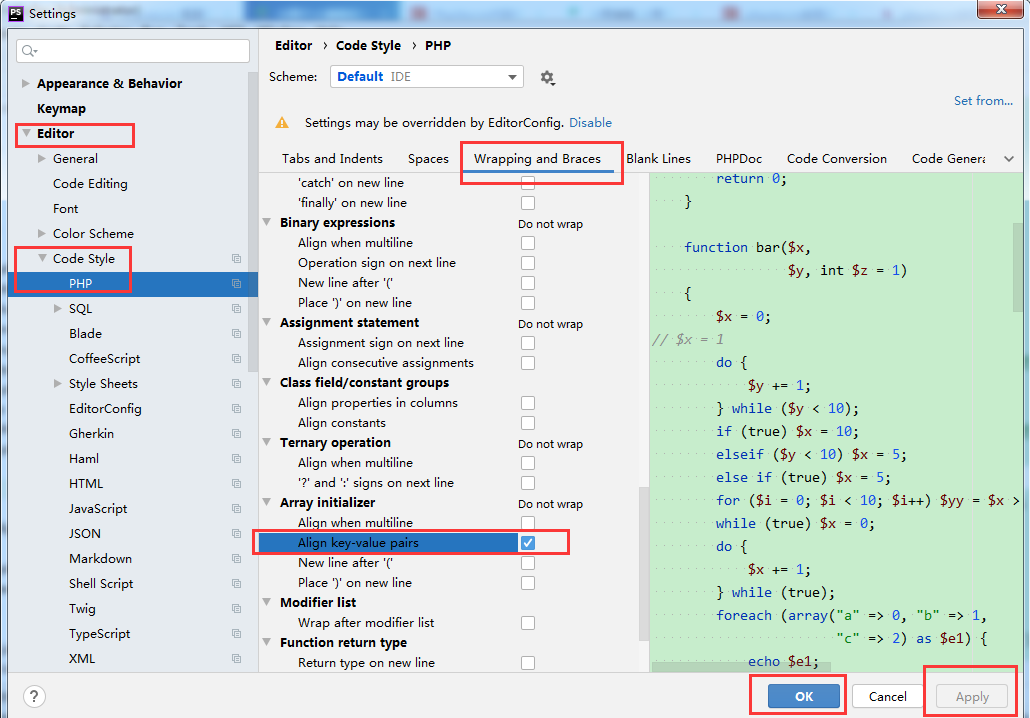Click the copy icon beside JSON

click(236, 533)
